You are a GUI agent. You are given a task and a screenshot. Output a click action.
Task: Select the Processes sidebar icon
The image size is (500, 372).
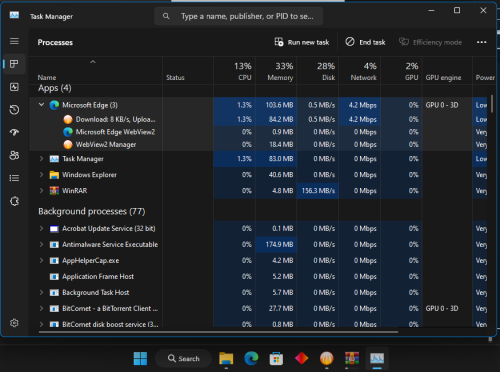[x=14, y=64]
